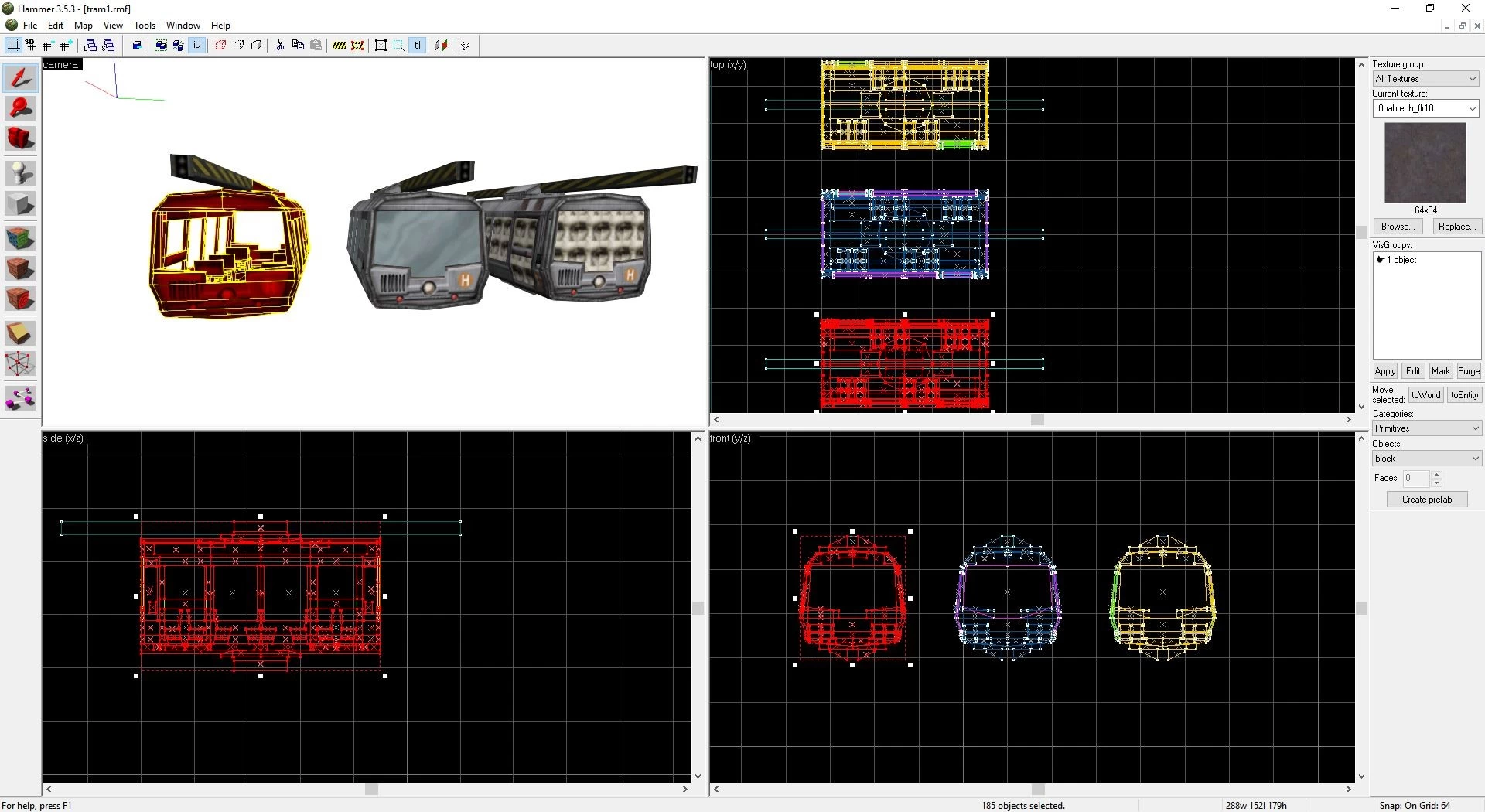The width and height of the screenshot is (1485, 812).
Task: Open the Objects 'block' dropdown
Action: point(1426,459)
